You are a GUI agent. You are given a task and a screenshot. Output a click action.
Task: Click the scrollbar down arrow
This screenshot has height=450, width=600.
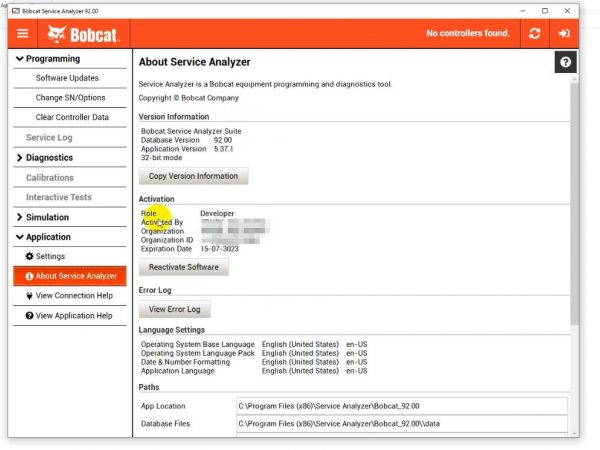point(574,433)
